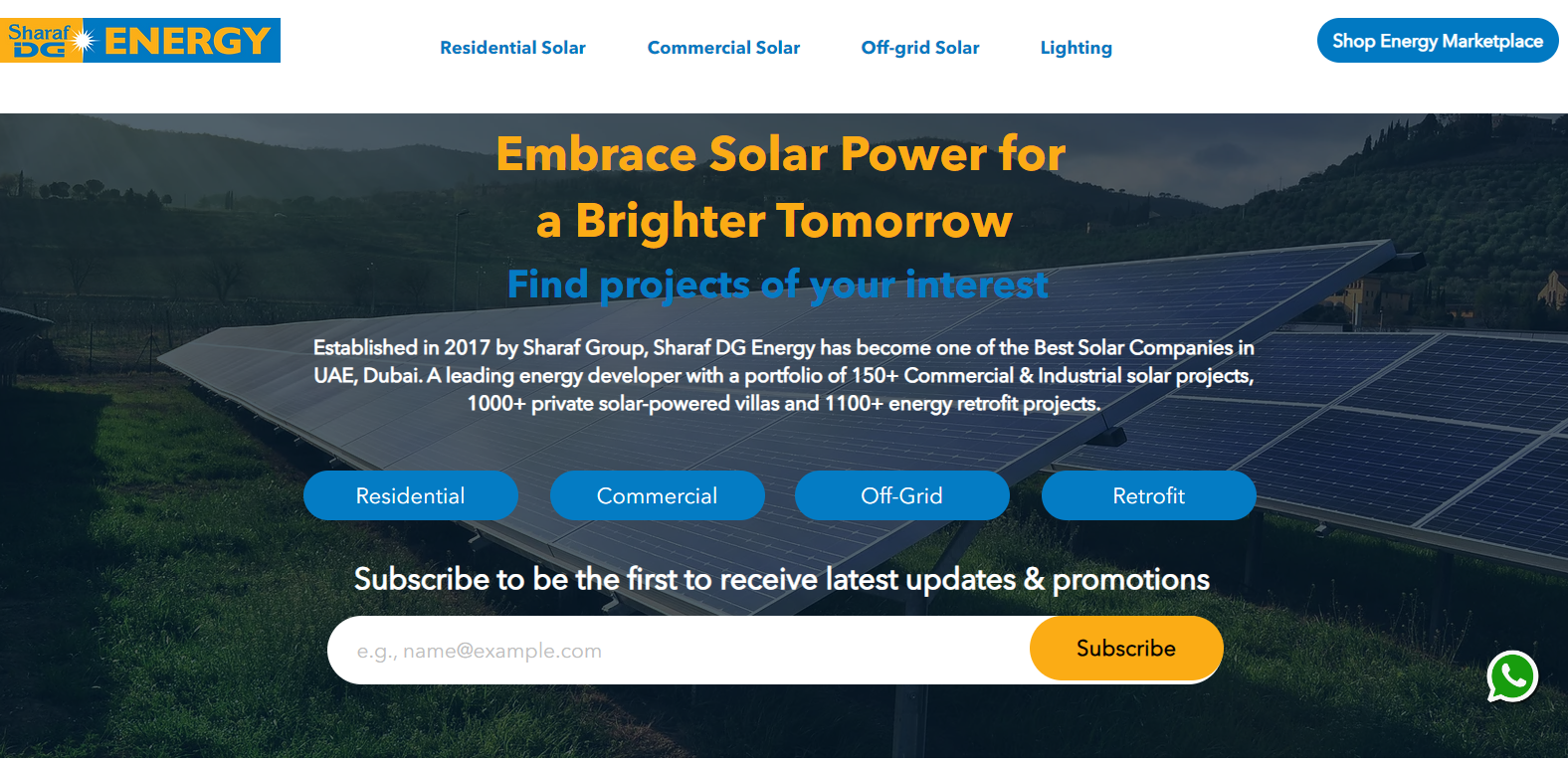Select the Retrofit projects button
1568x764 pixels.
pos(1149,495)
